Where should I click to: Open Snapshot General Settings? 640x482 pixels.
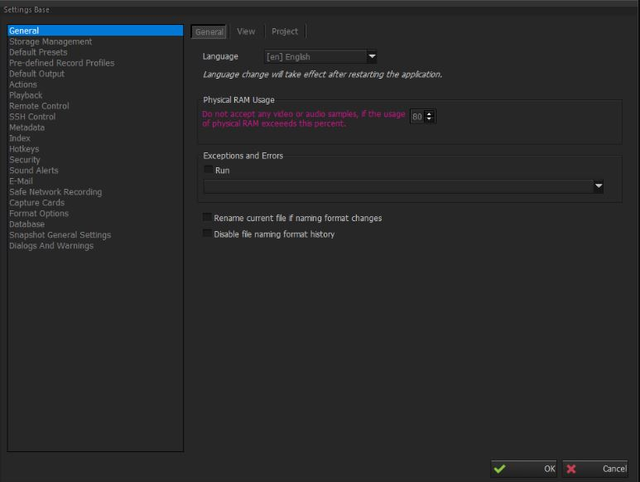click(x=60, y=235)
